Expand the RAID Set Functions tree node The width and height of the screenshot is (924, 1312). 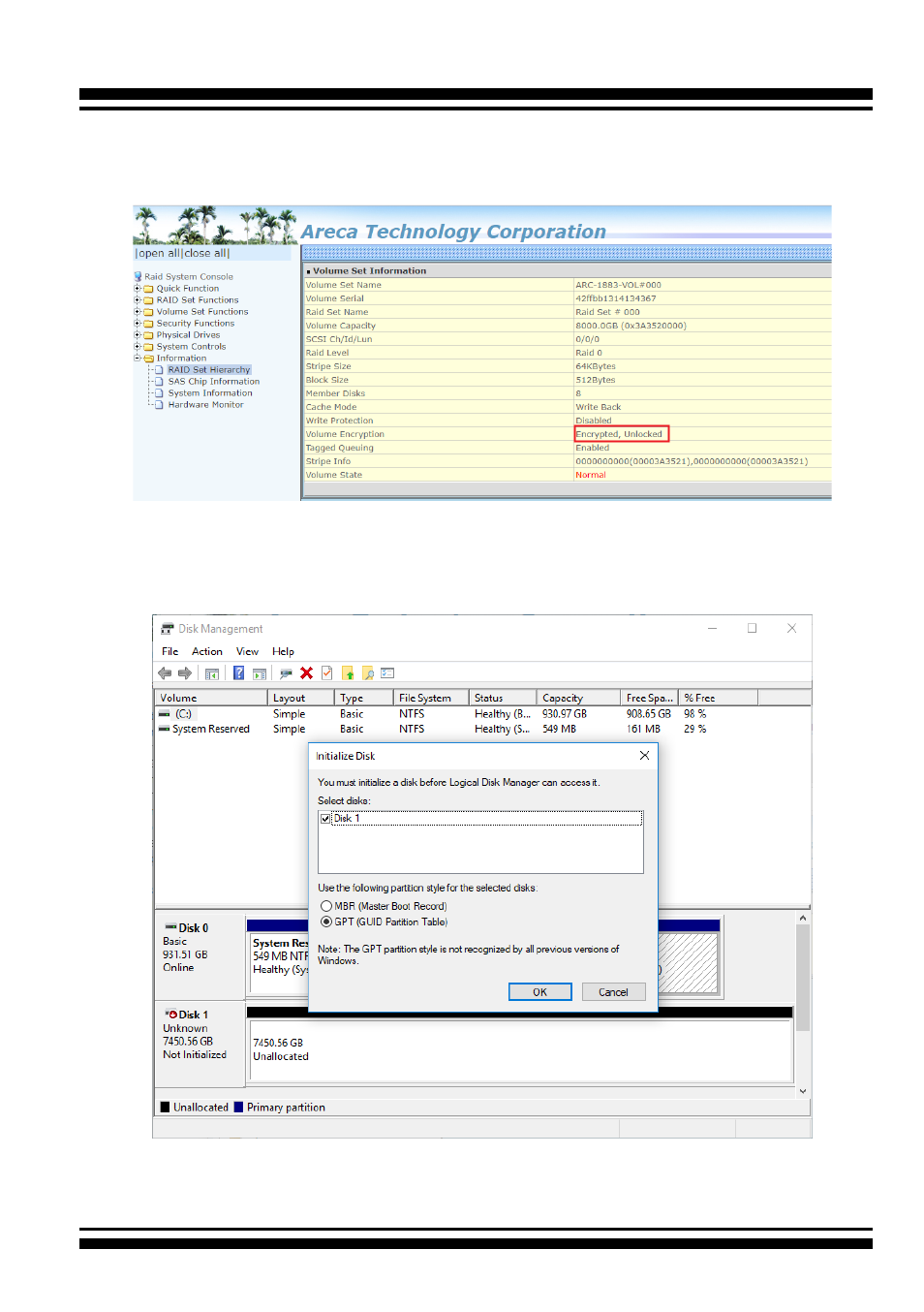[x=138, y=300]
